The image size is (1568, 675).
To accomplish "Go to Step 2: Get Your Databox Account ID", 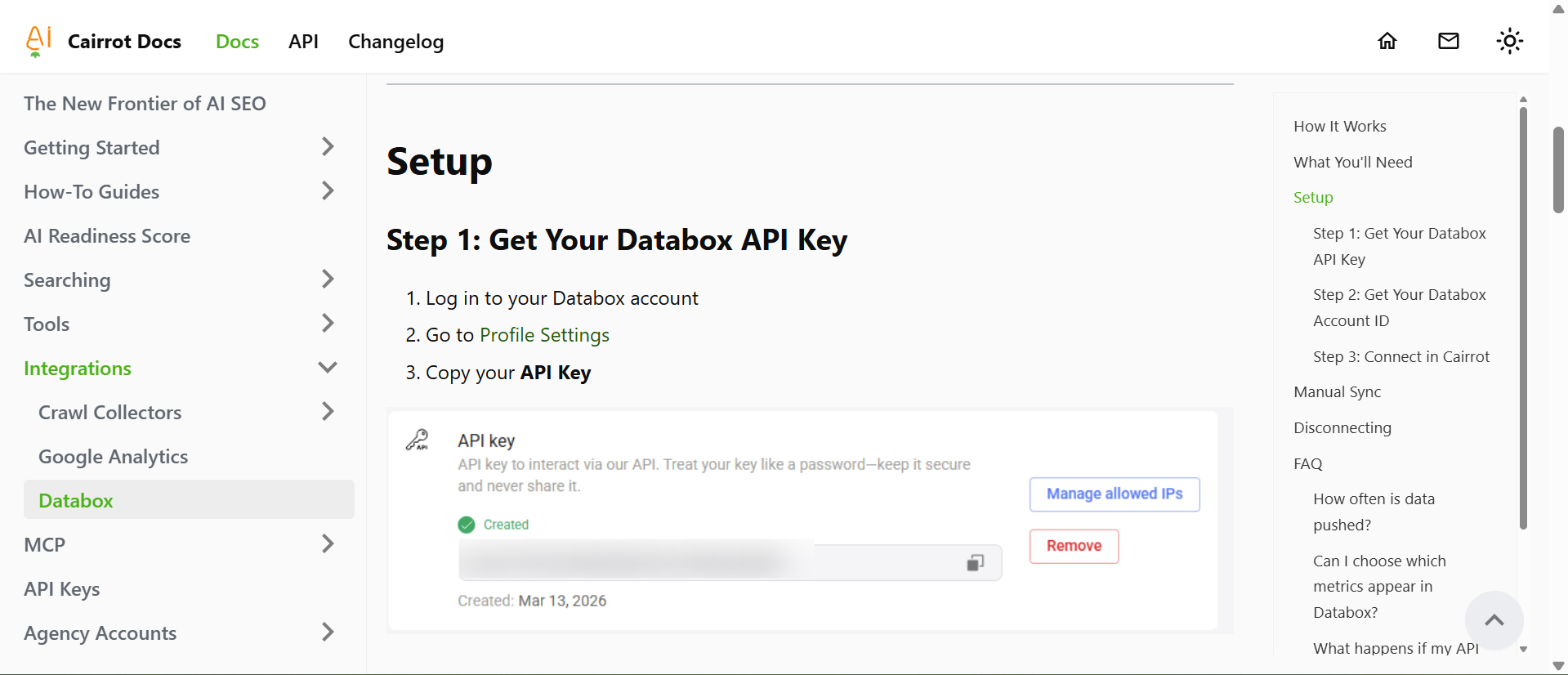I will point(1400,307).
